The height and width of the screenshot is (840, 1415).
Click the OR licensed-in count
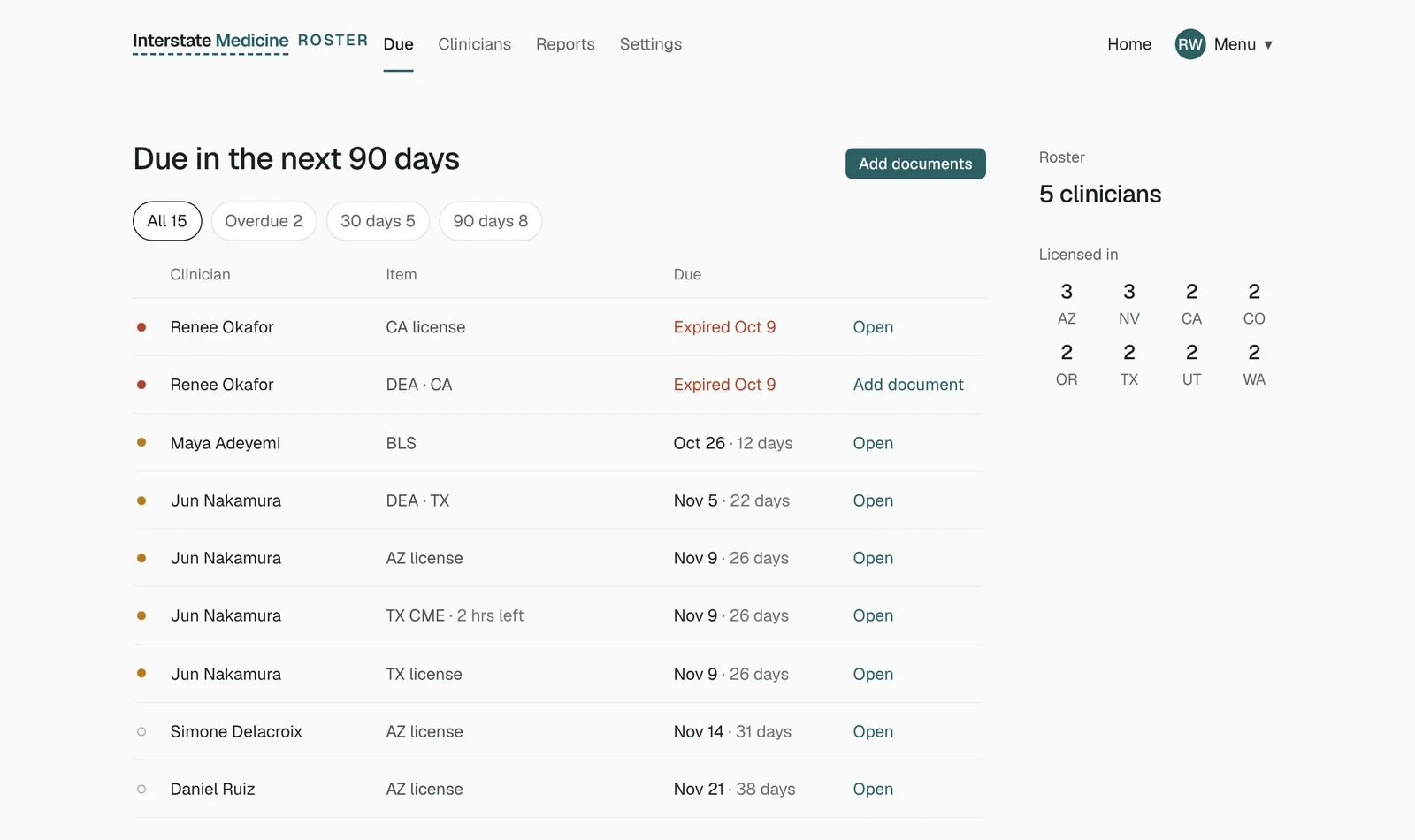tap(1067, 364)
